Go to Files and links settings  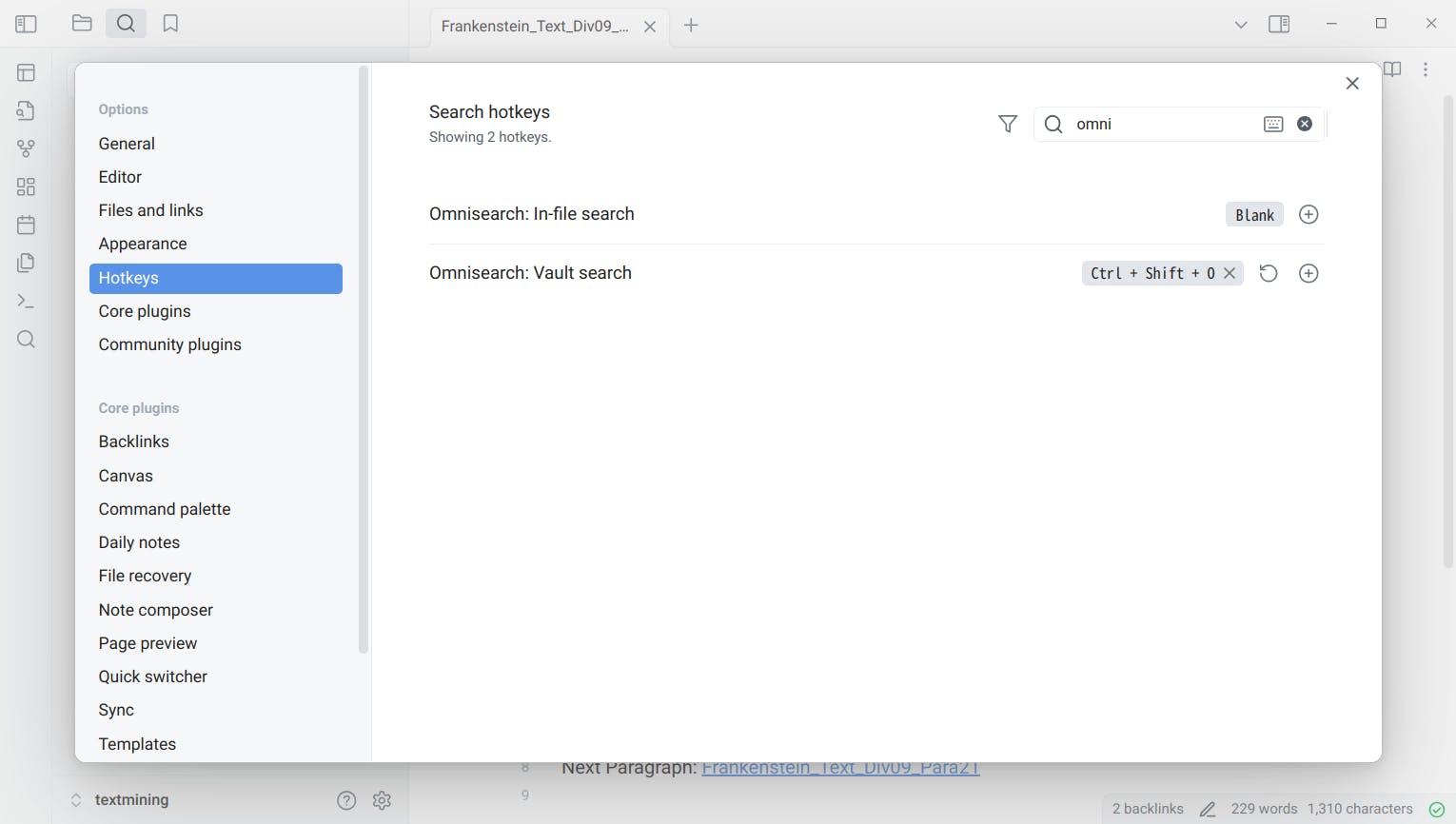click(x=216, y=210)
